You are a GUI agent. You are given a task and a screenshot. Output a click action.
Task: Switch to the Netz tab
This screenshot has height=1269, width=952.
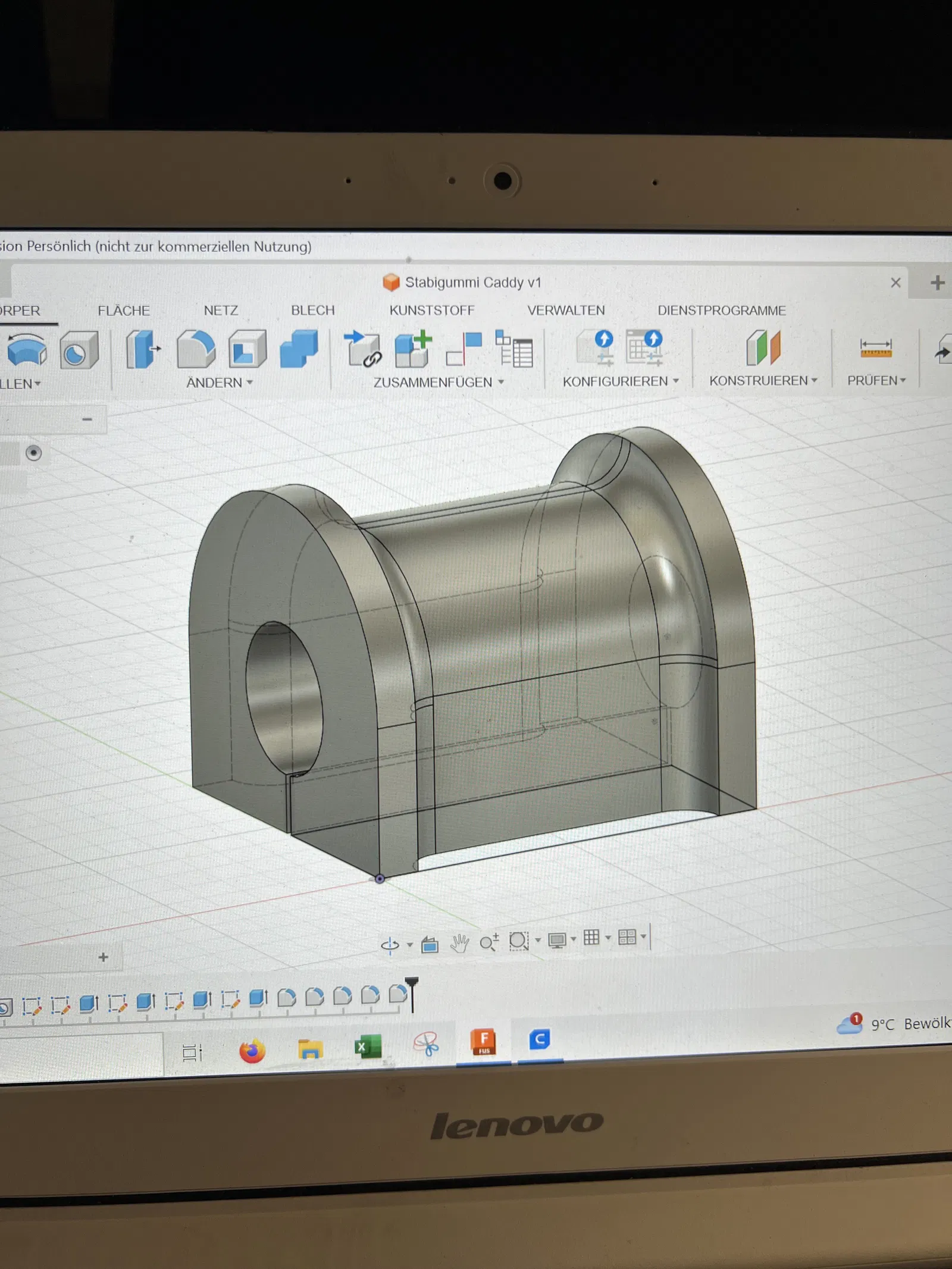click(x=221, y=311)
